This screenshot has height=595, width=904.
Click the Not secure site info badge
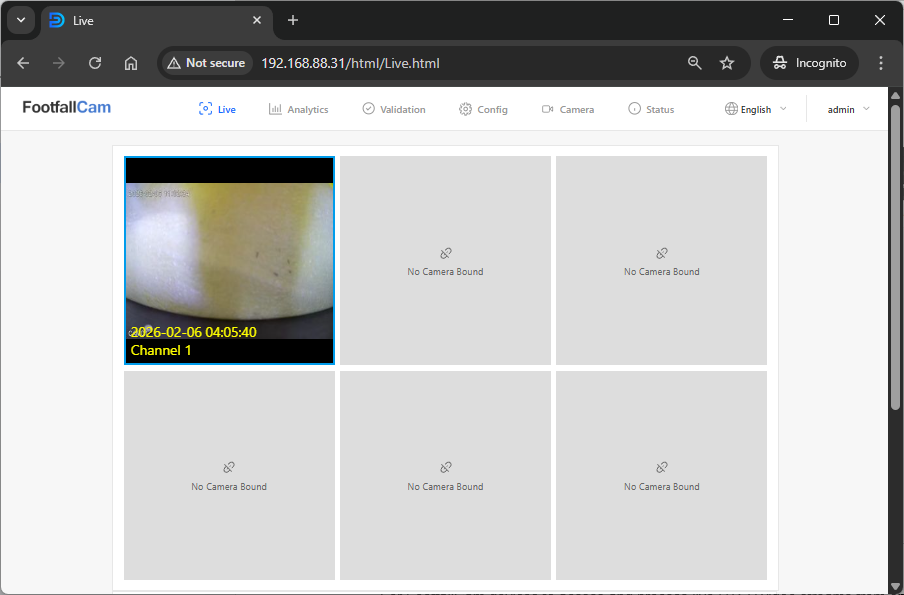(x=206, y=63)
